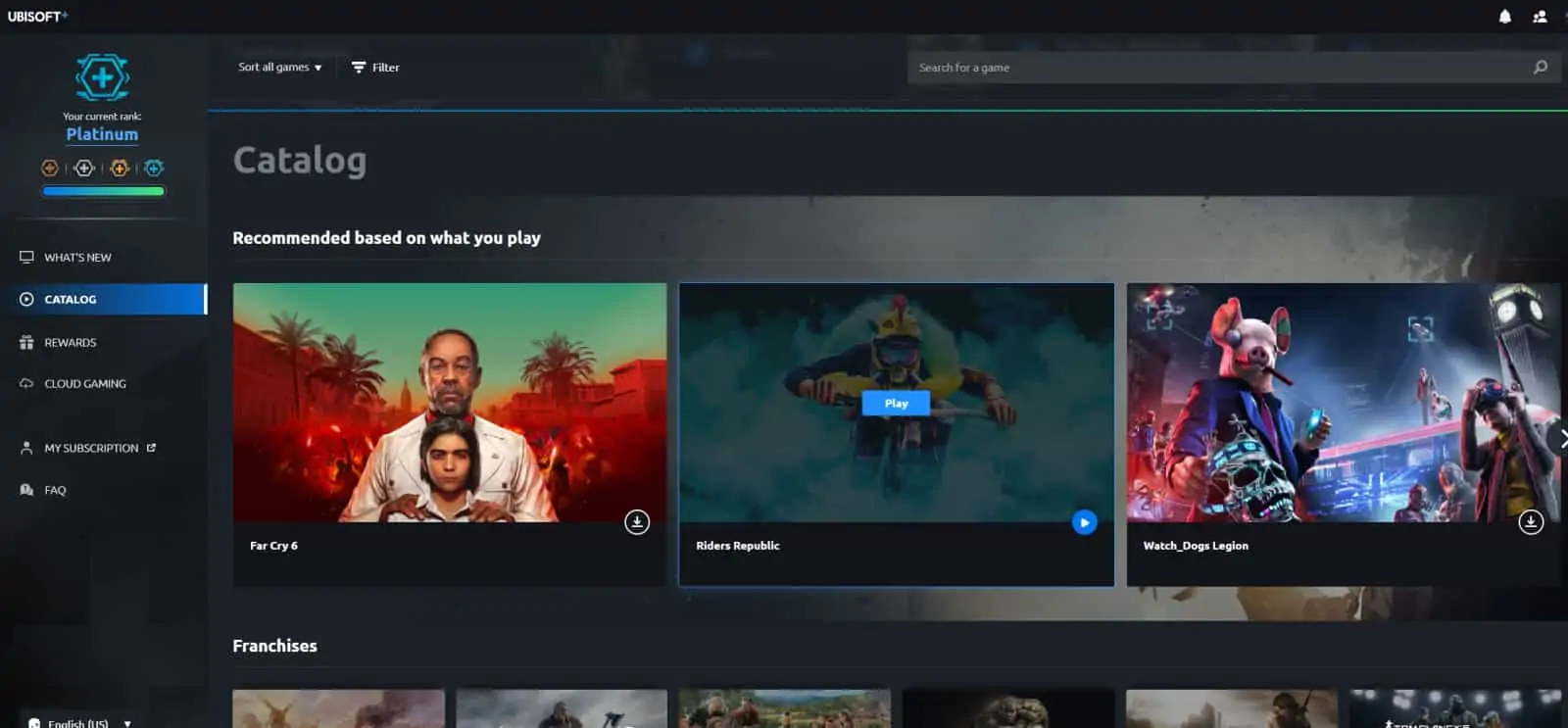The image size is (1568, 728).
Task: Click the FAQ chat icon
Action: [x=26, y=490]
